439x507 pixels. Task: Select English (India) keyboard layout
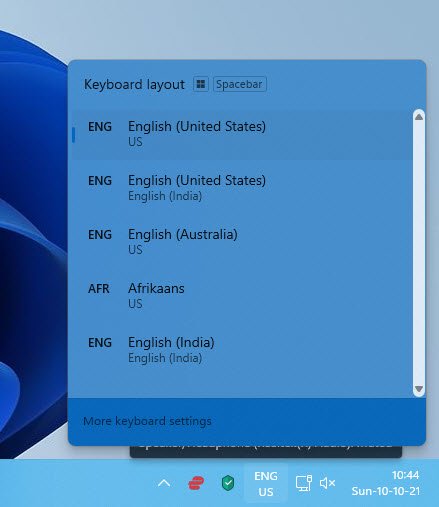pos(242,350)
